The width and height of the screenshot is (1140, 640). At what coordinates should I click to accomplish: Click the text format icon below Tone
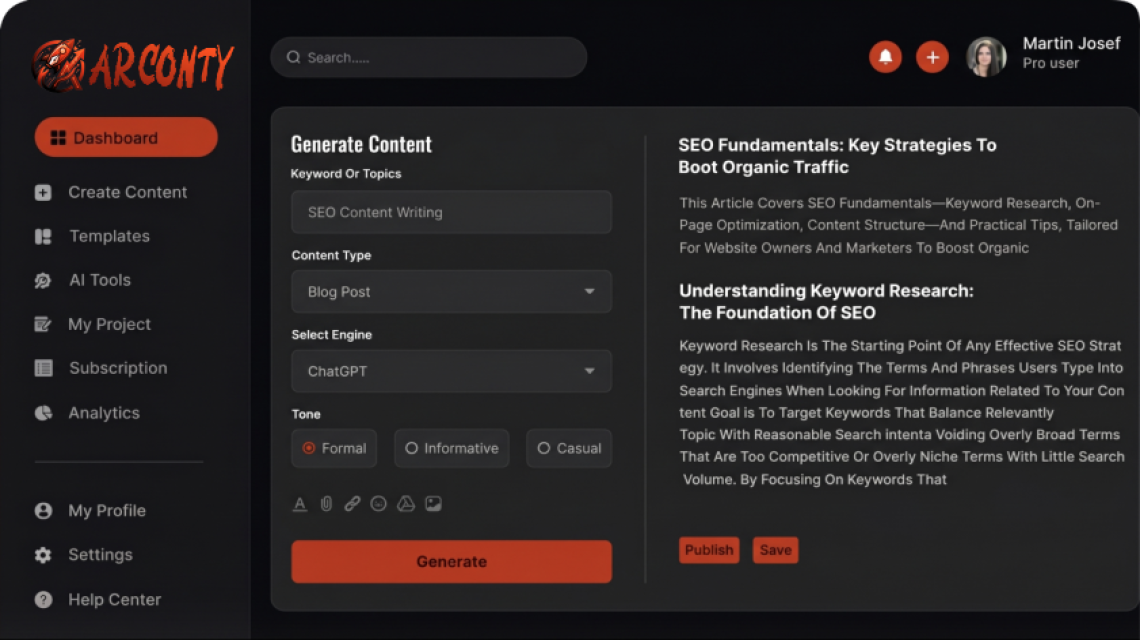pos(300,503)
